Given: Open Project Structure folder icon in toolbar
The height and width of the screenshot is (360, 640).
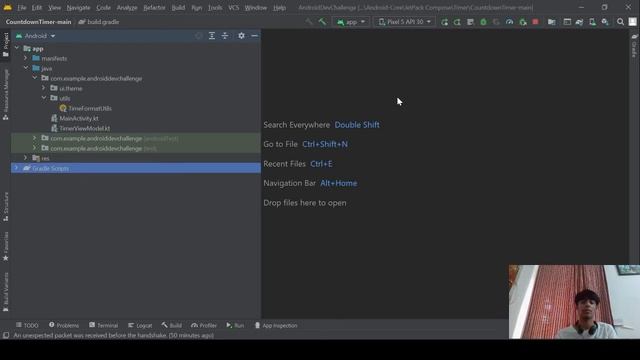Looking at the screenshot, I should click(x=551, y=22).
